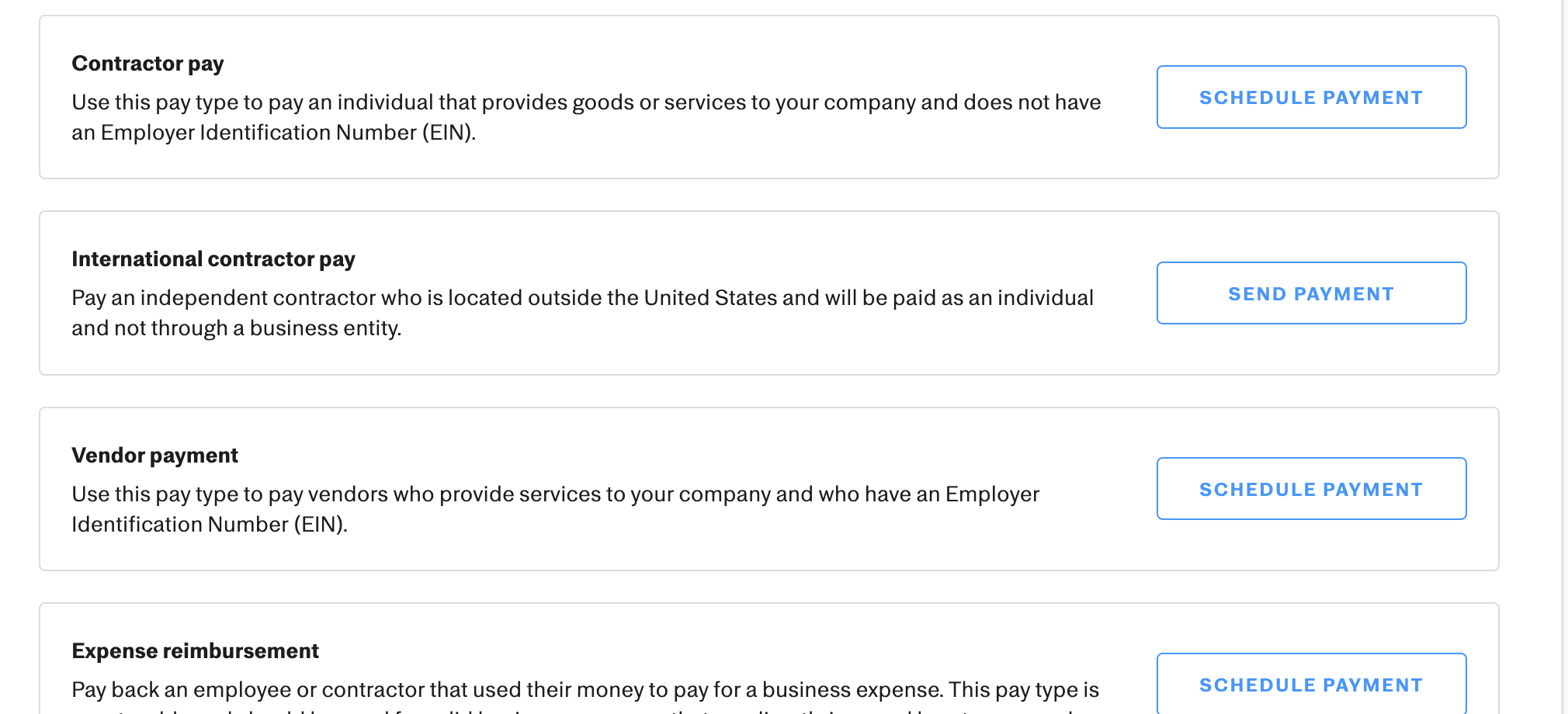The height and width of the screenshot is (714, 1568).
Task: Click 'Identification Number (EIN).' line under Vendor payment
Action: tap(210, 525)
